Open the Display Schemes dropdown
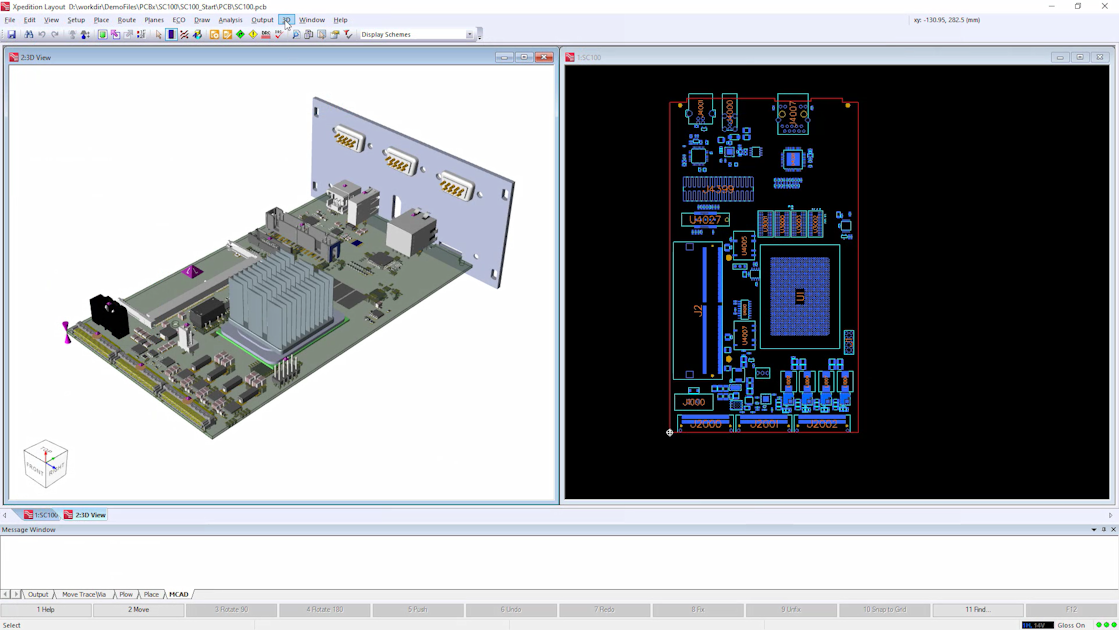Viewport: 1119px width, 630px height. (469, 33)
